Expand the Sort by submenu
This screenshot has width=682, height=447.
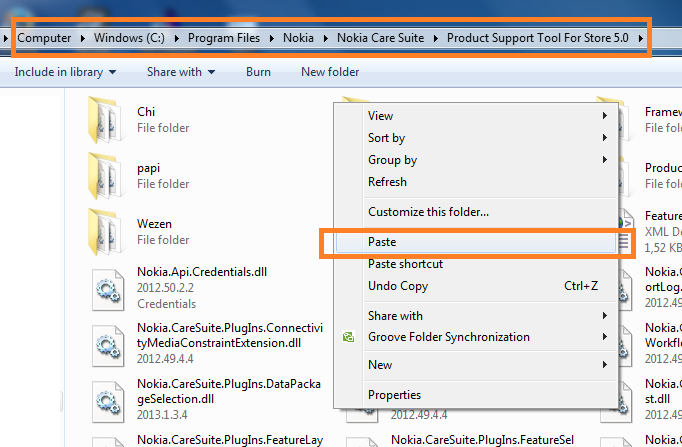[x=475, y=138]
